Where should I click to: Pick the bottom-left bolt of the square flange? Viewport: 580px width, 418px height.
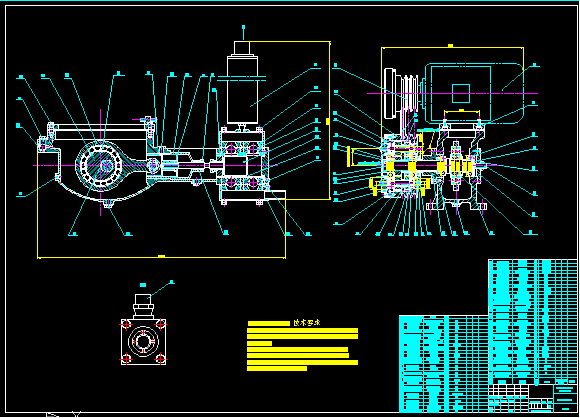[x=126, y=358]
